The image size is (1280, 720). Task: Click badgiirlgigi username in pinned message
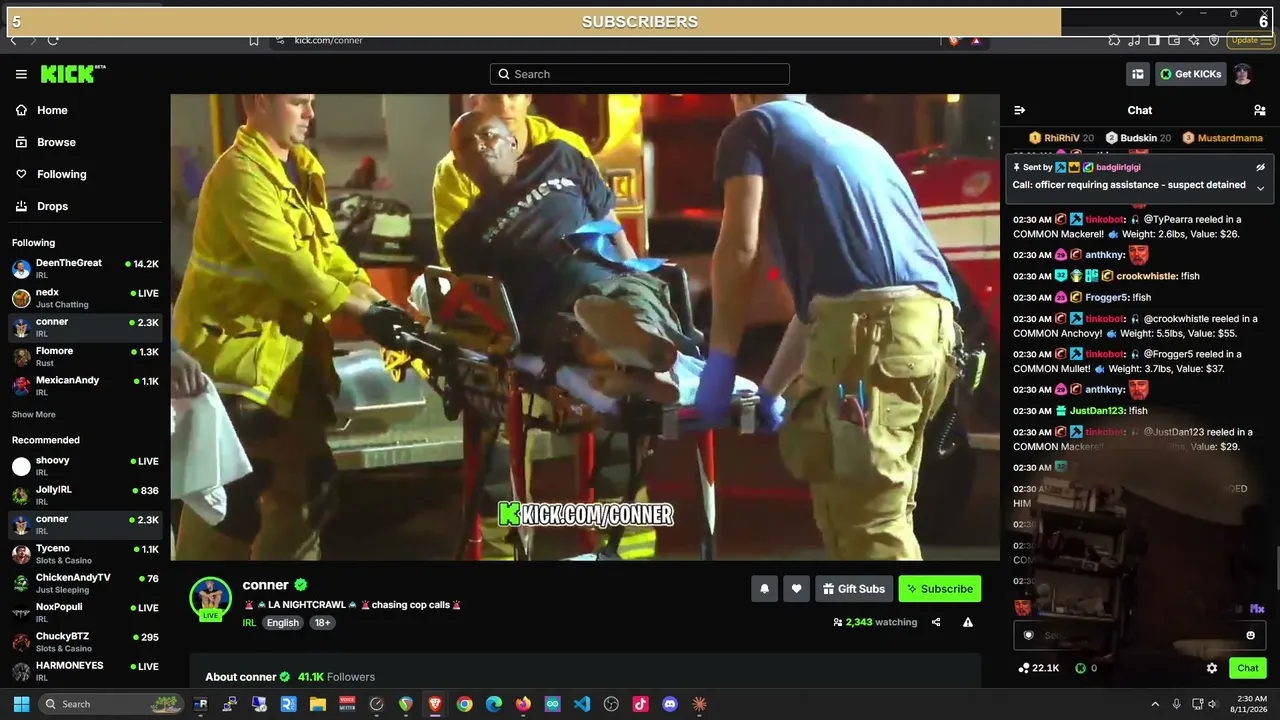(x=1118, y=167)
